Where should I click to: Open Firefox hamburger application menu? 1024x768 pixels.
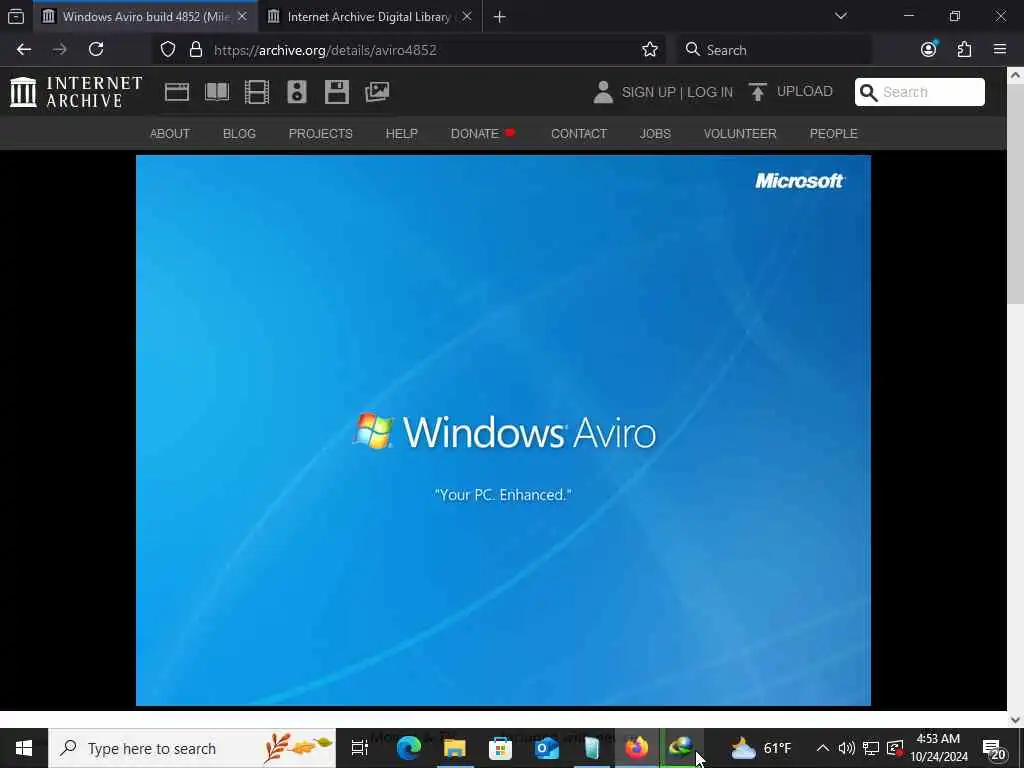pyautogui.click(x=999, y=50)
